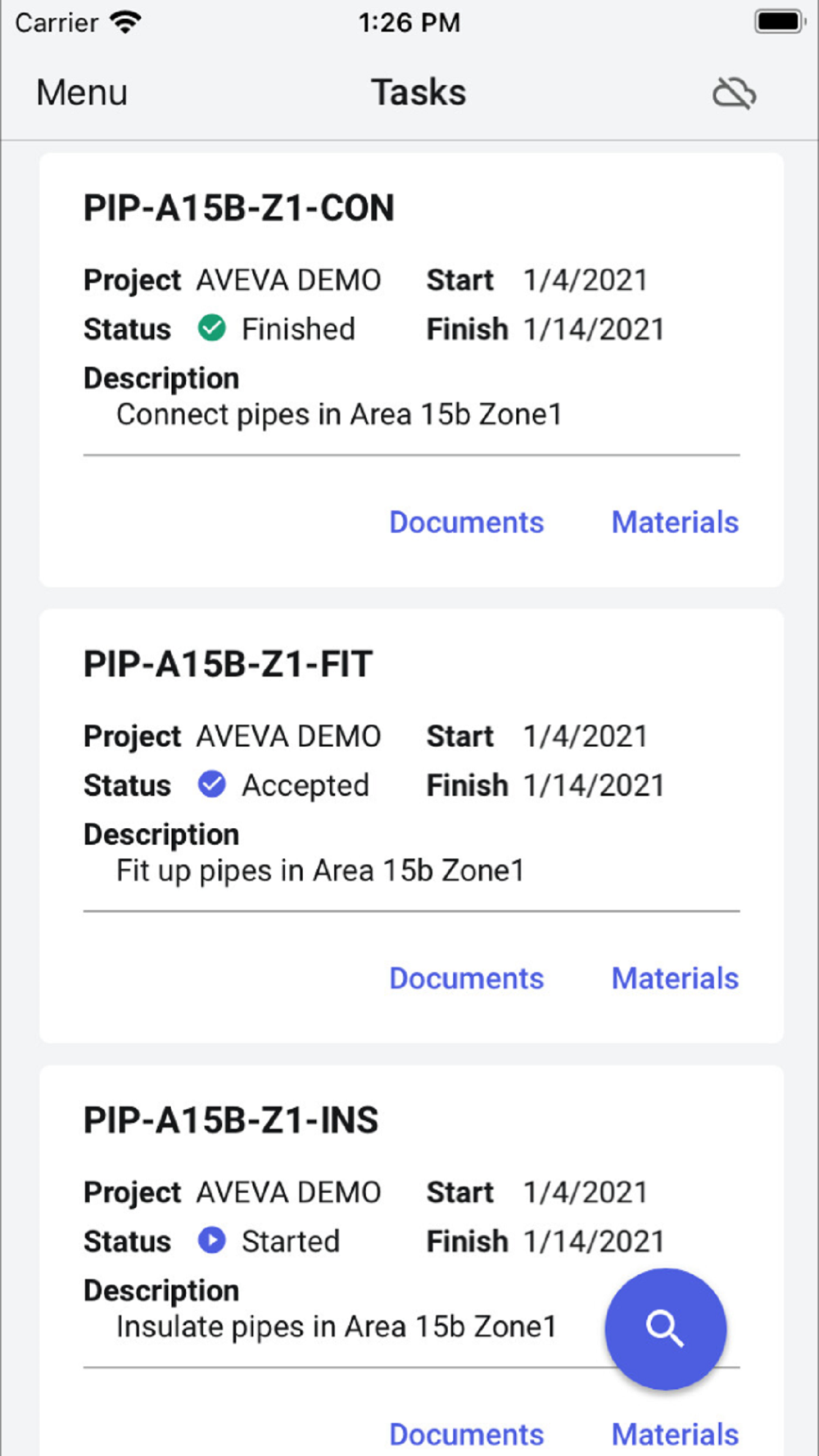Tap description 'Fit up pipes in Area 15b Zone1'
Viewport: 819px width, 1456px height.
point(320,870)
